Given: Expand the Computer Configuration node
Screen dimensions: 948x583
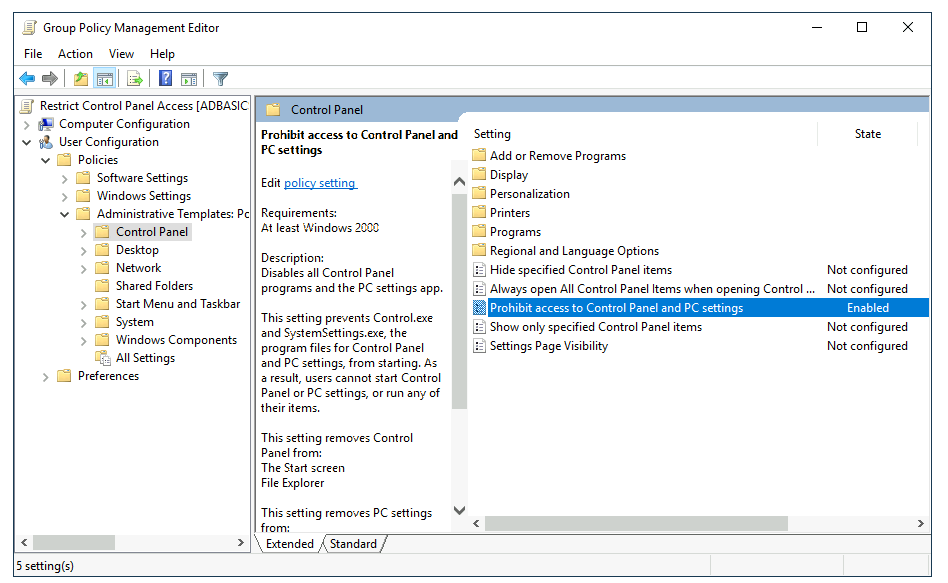Looking at the screenshot, I should (26, 124).
